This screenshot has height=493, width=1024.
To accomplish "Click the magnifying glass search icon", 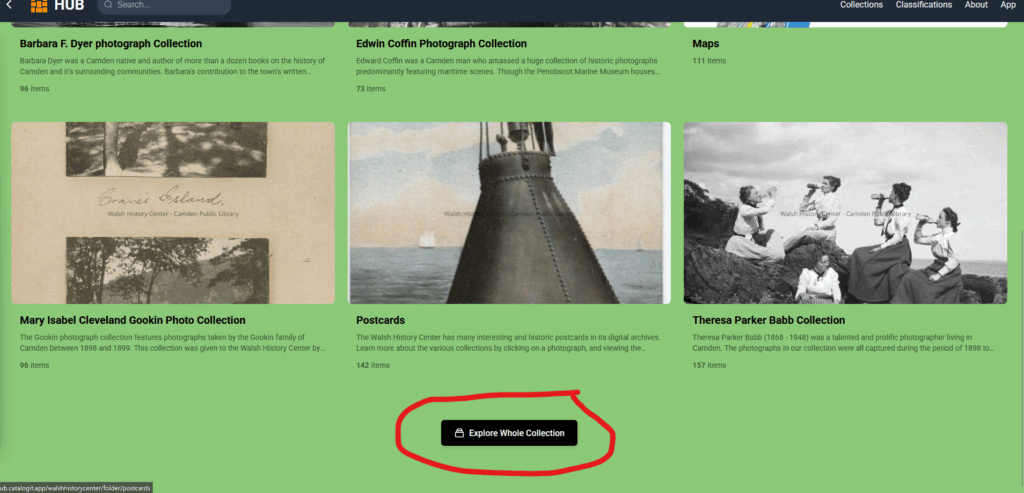I will point(108,5).
